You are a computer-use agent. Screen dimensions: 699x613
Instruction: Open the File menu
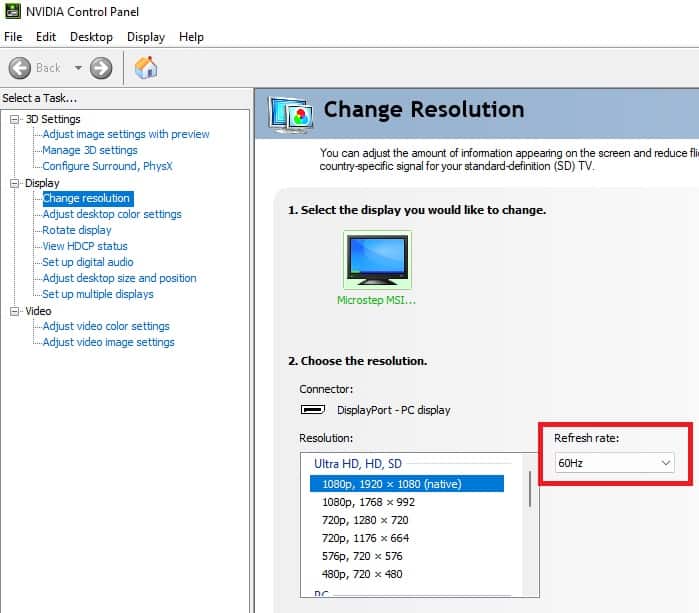click(13, 37)
